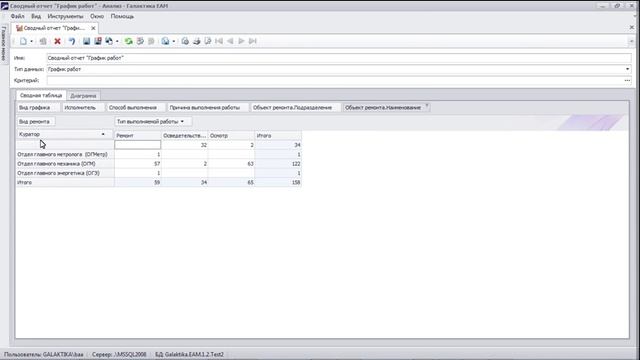
Task: Open the Инструменты menu
Action: [65, 16]
